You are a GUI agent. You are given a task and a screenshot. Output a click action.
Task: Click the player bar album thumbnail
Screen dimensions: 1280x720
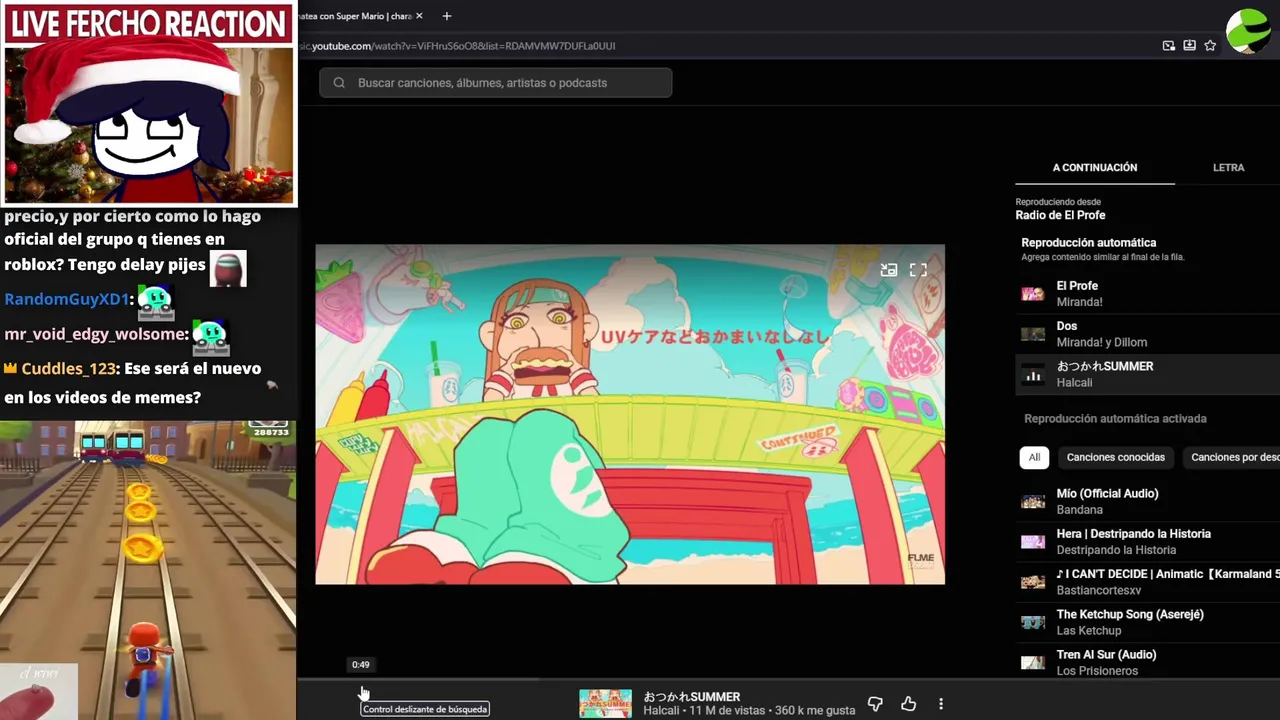click(605, 703)
